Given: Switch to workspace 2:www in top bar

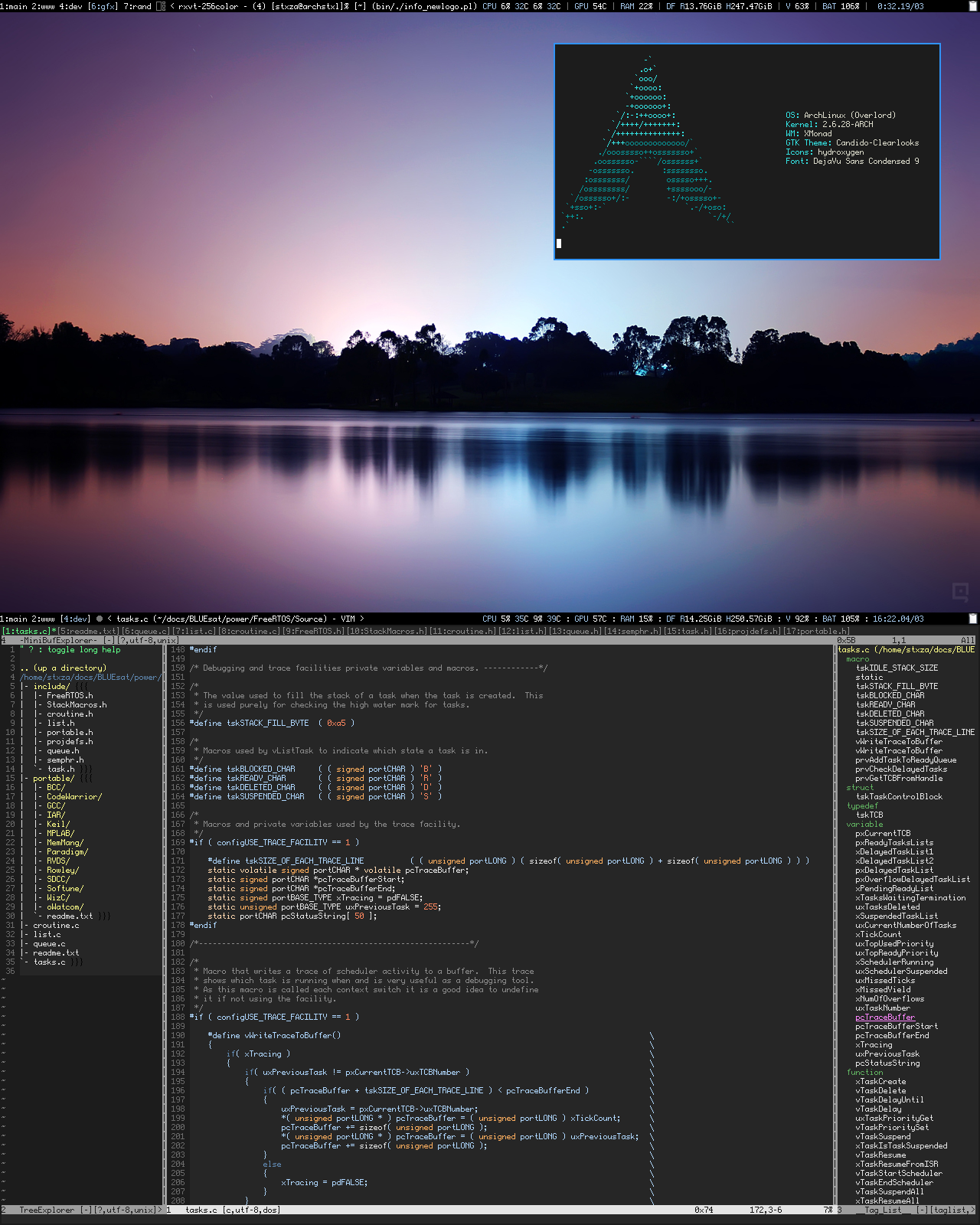Looking at the screenshot, I should 44,6.
